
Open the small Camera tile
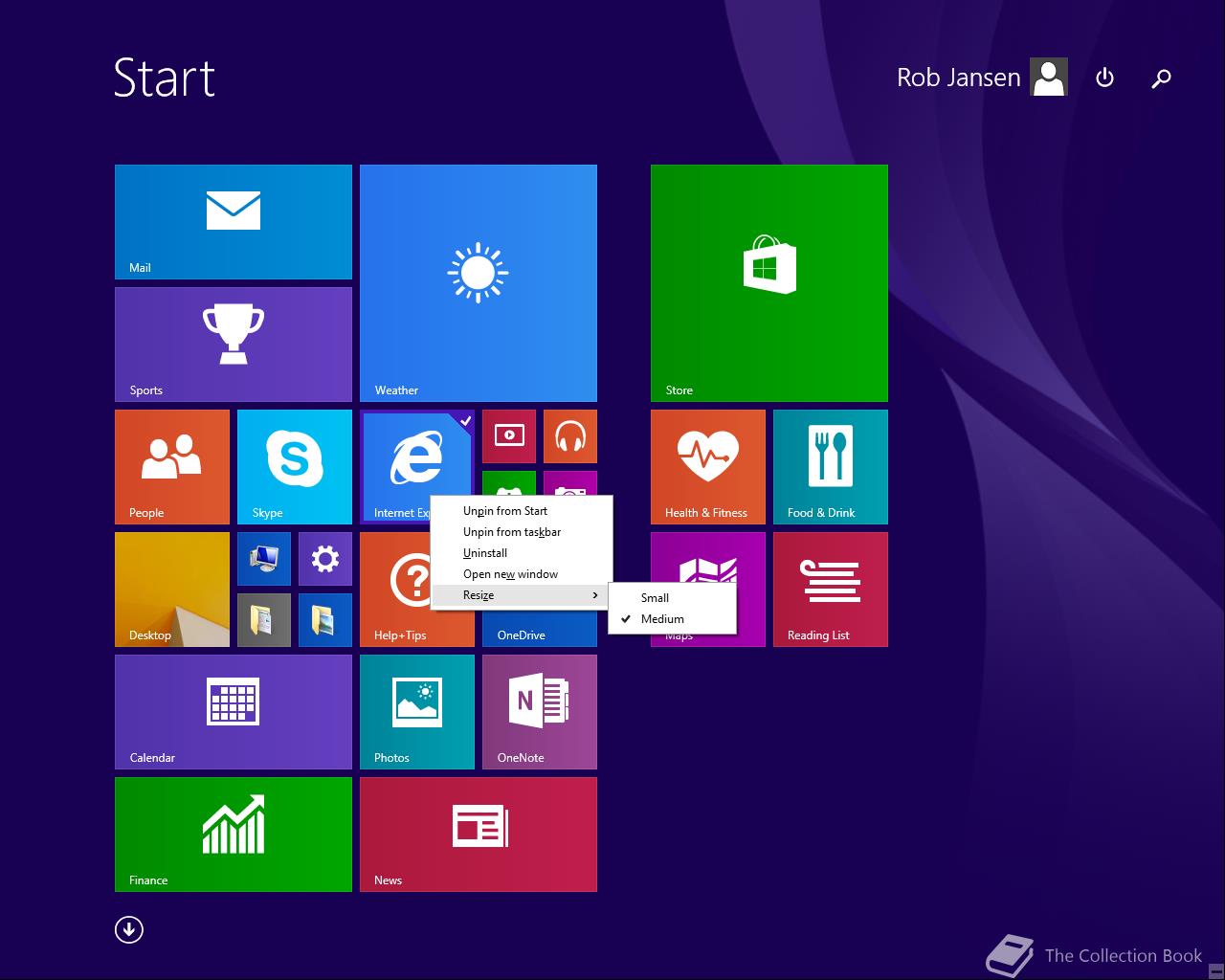[x=570, y=483]
